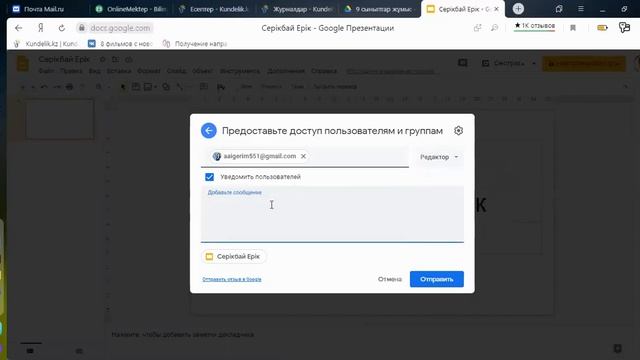The image size is (640, 360).
Task: Open the slideshow options dropdown arrow
Action: [533, 63]
